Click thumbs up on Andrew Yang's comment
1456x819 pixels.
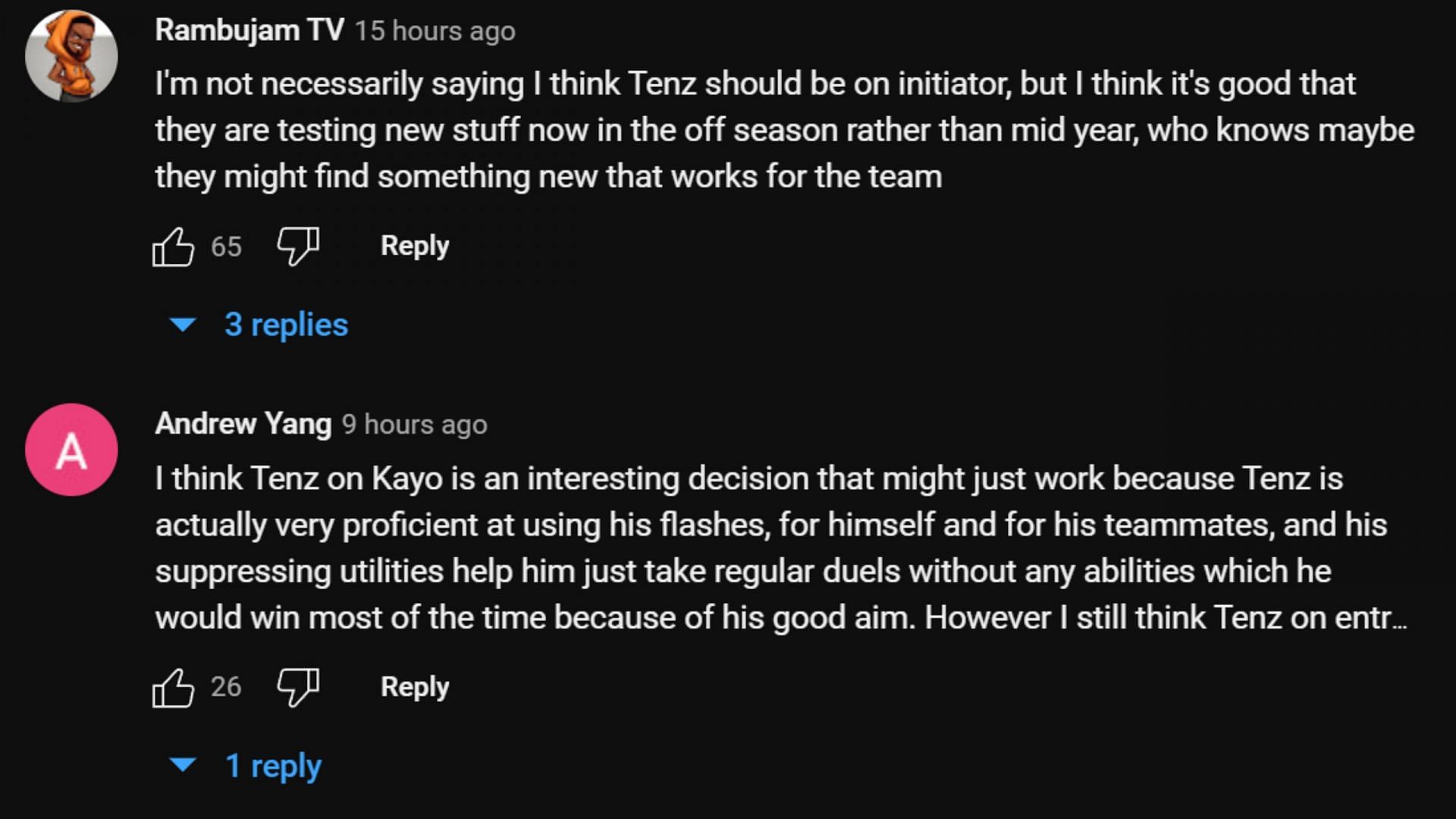click(173, 687)
